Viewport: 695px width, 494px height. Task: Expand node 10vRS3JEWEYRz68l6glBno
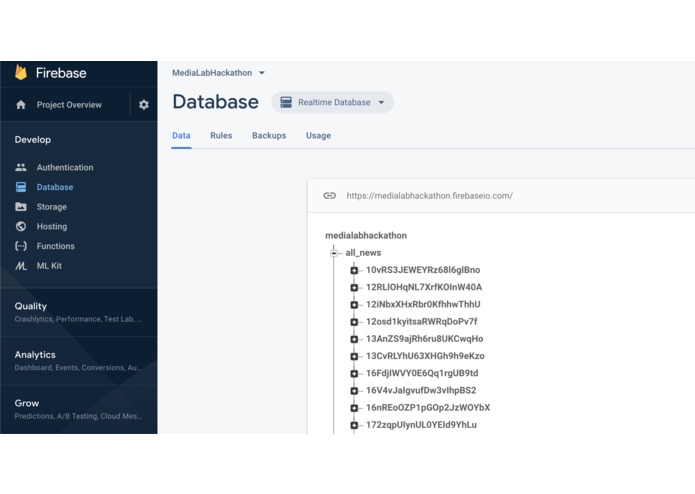pyautogui.click(x=354, y=270)
